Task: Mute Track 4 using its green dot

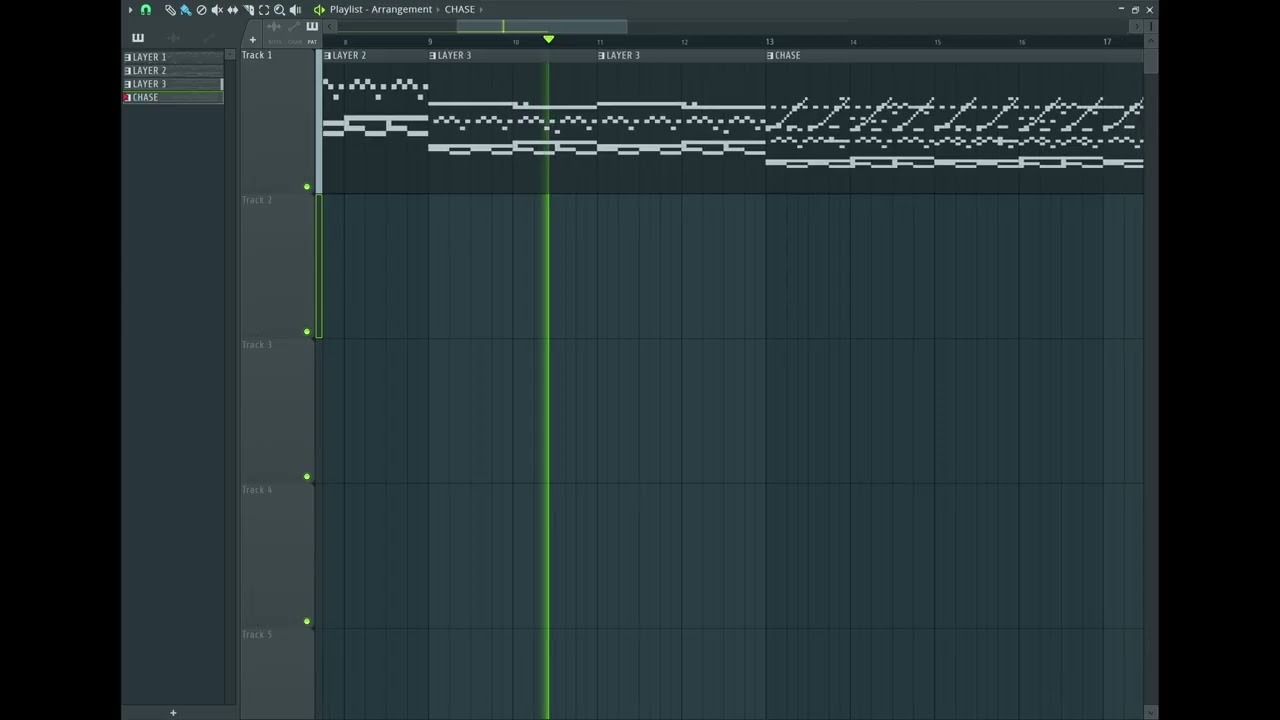Action: click(x=307, y=622)
